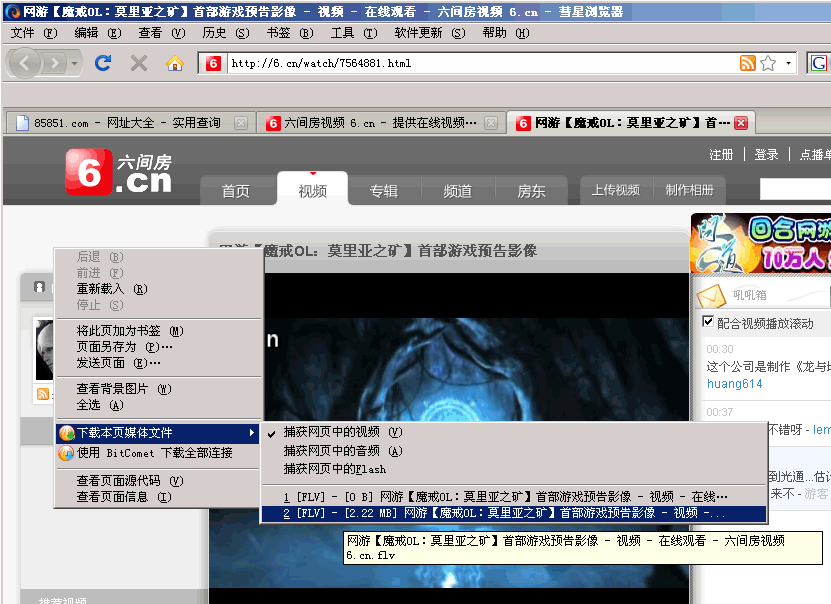
Task: Click the 下载本页媒体文件 globe icon
Action: [67, 433]
